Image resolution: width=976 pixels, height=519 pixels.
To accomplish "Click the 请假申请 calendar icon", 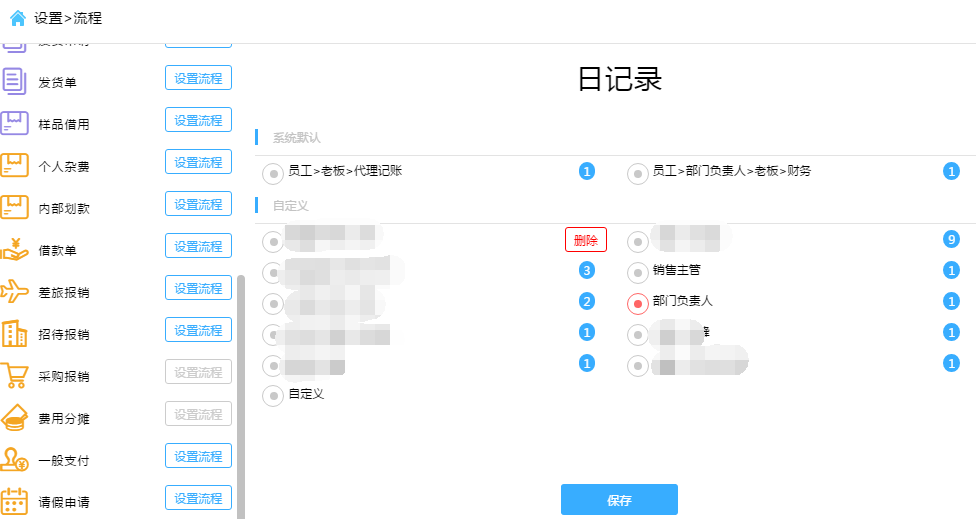I will (x=14, y=502).
